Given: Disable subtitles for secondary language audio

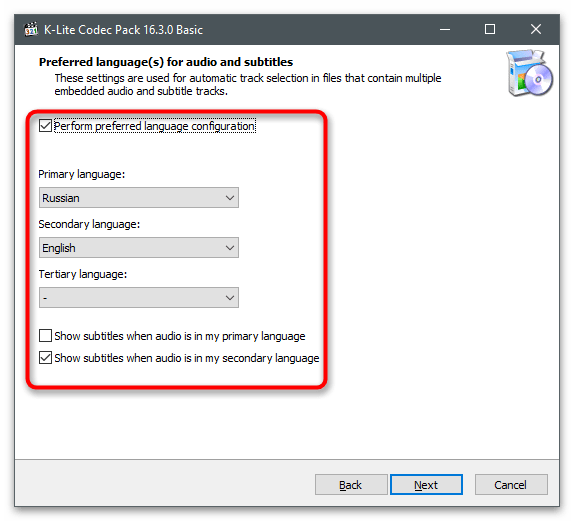Looking at the screenshot, I should [x=45, y=357].
